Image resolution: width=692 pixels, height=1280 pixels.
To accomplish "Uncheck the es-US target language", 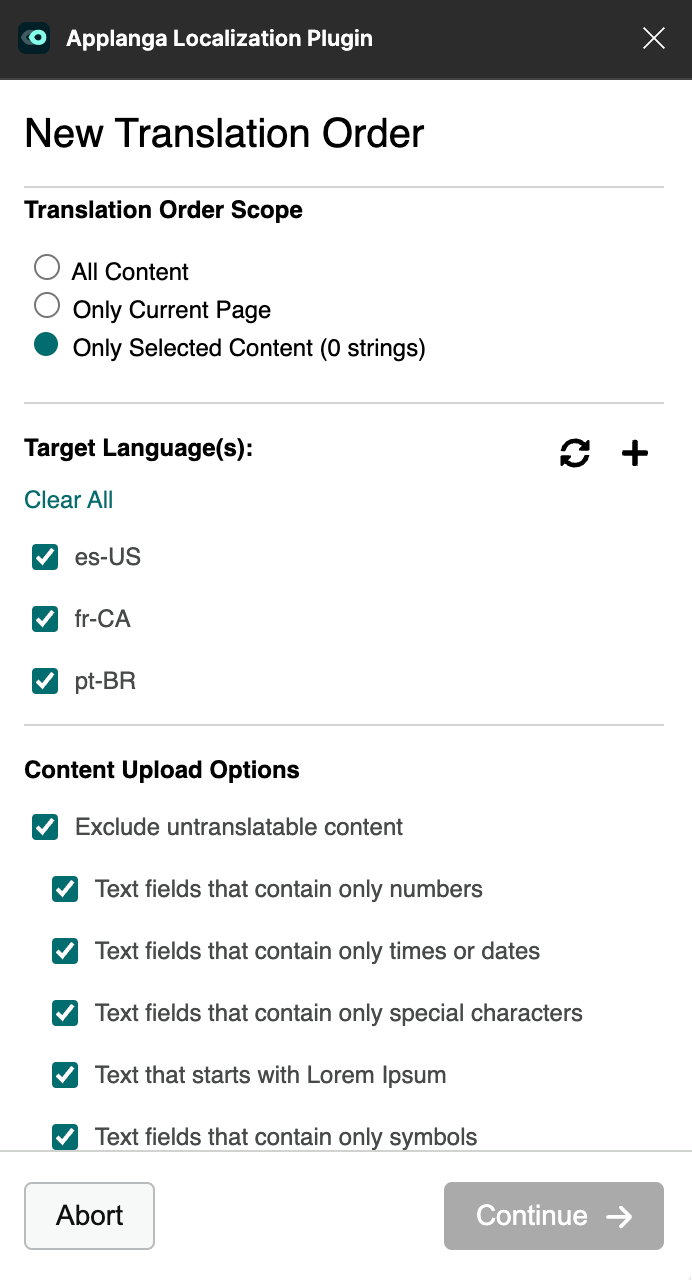I will tap(44, 557).
